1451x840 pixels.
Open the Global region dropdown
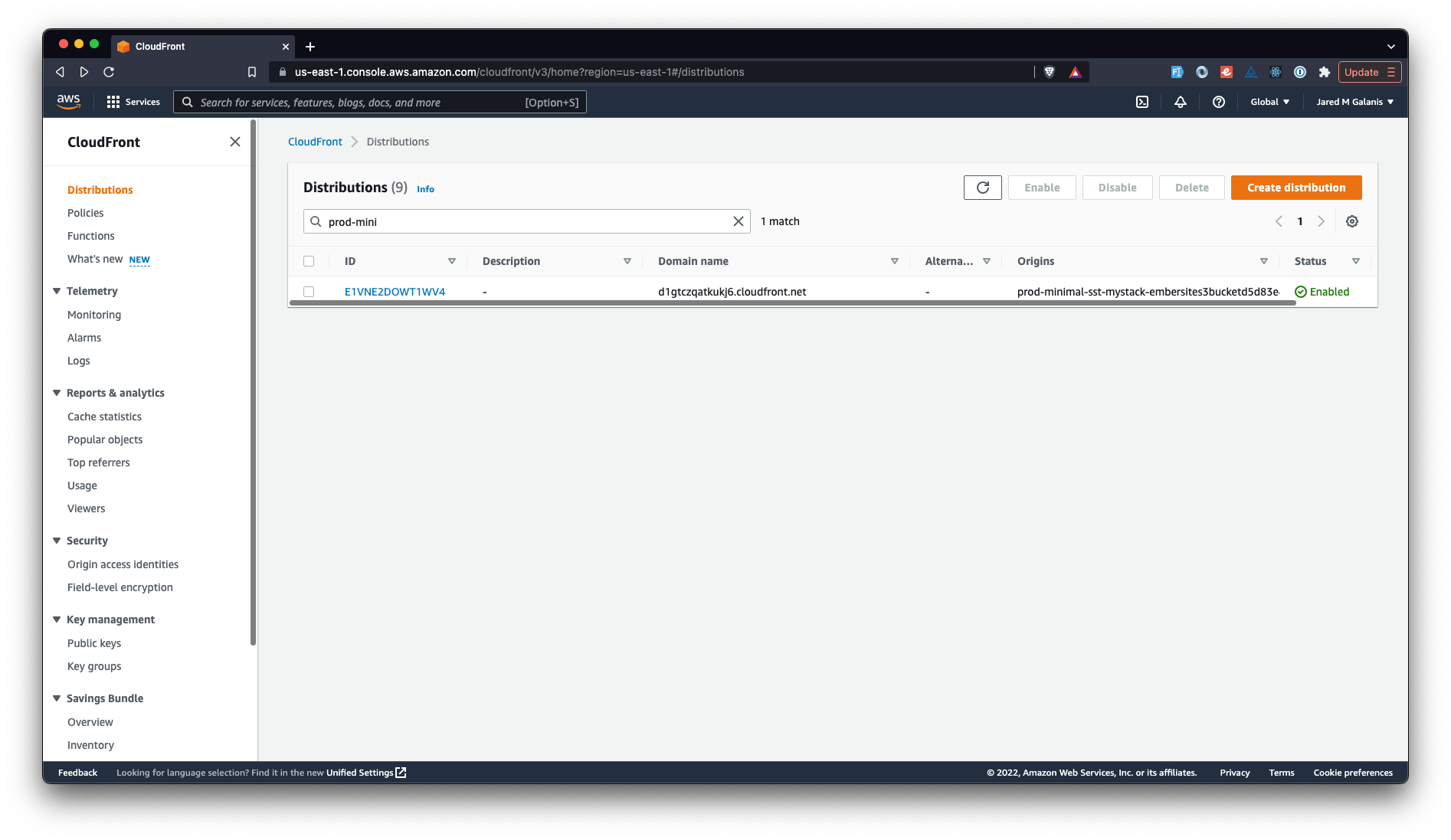[1269, 101]
